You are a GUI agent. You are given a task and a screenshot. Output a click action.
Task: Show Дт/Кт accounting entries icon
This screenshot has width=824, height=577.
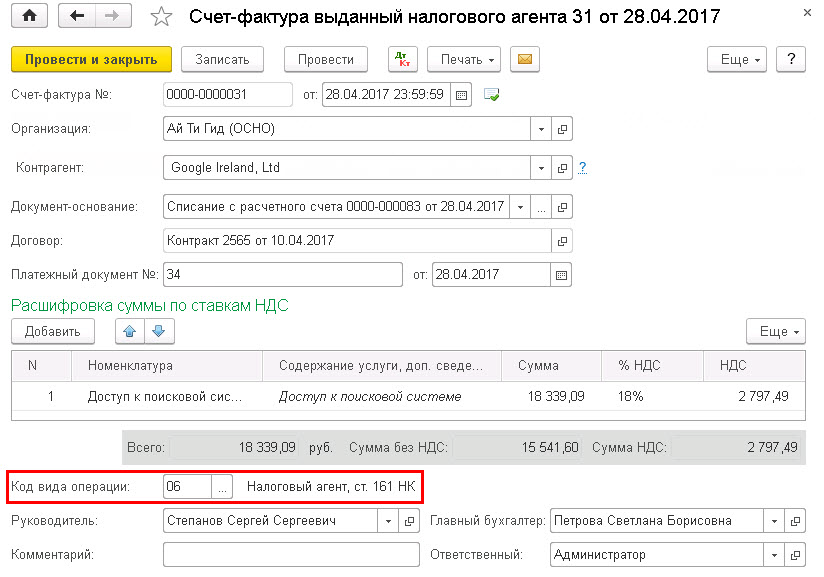402,60
